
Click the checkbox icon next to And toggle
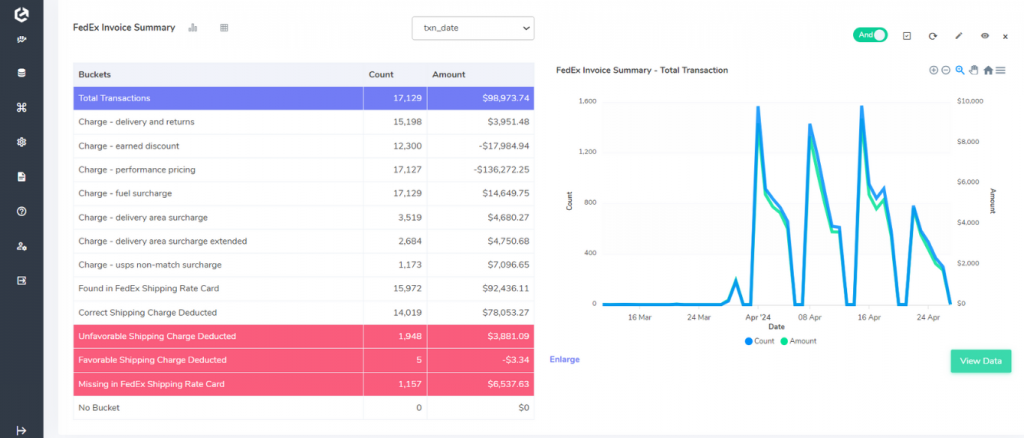906,36
